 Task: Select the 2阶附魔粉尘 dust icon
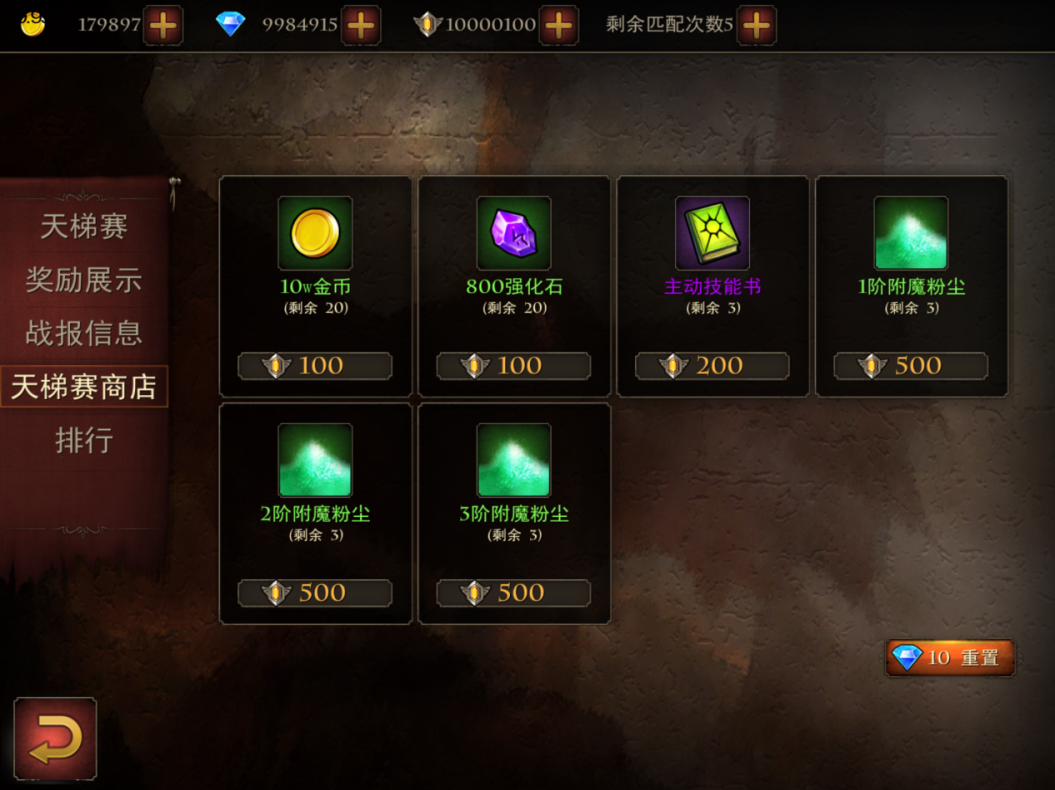coord(315,460)
